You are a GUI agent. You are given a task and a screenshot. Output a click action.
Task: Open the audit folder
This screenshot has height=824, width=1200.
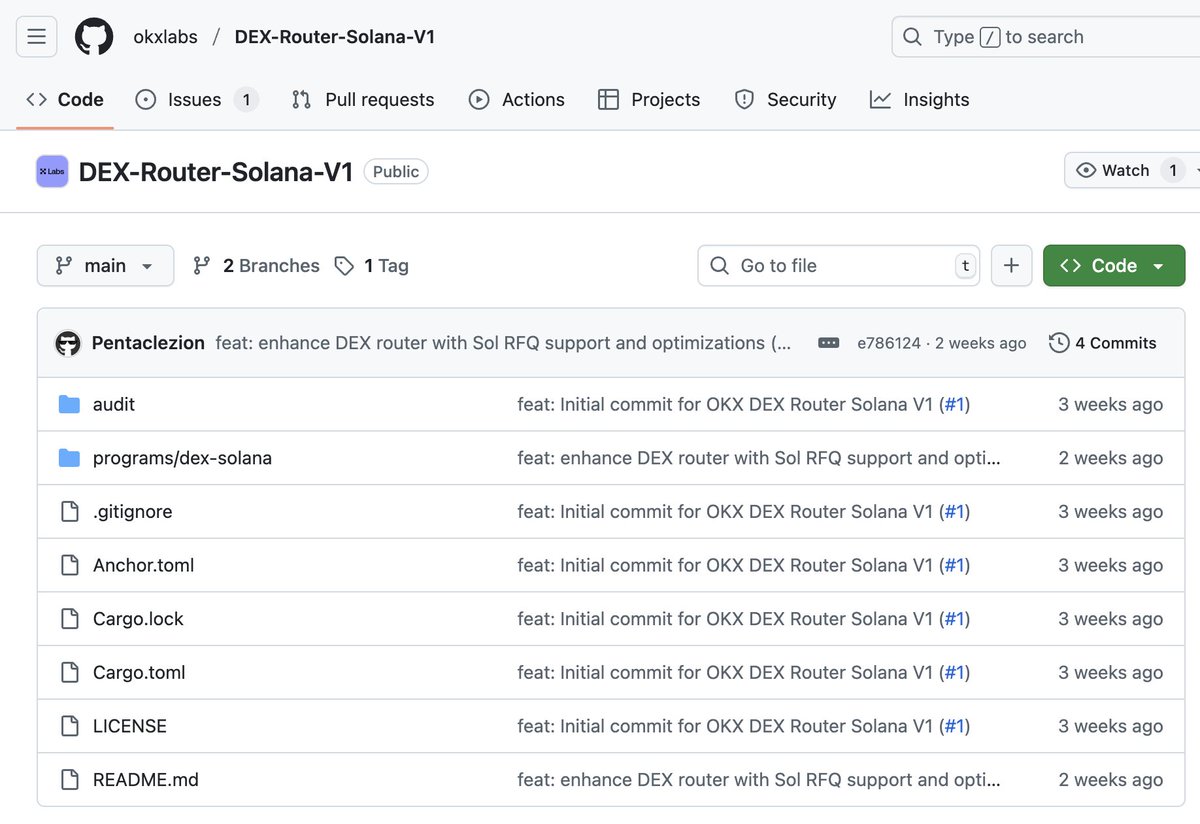click(114, 404)
